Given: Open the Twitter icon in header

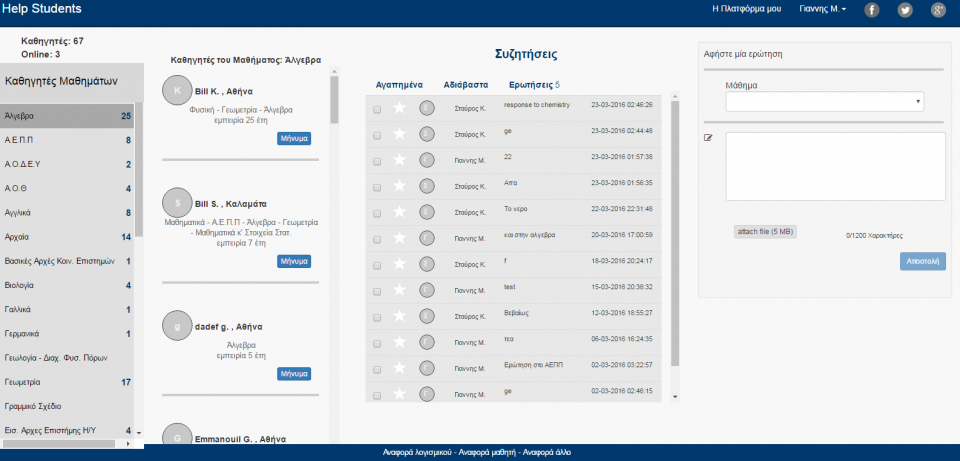Looking at the screenshot, I should 905,10.
